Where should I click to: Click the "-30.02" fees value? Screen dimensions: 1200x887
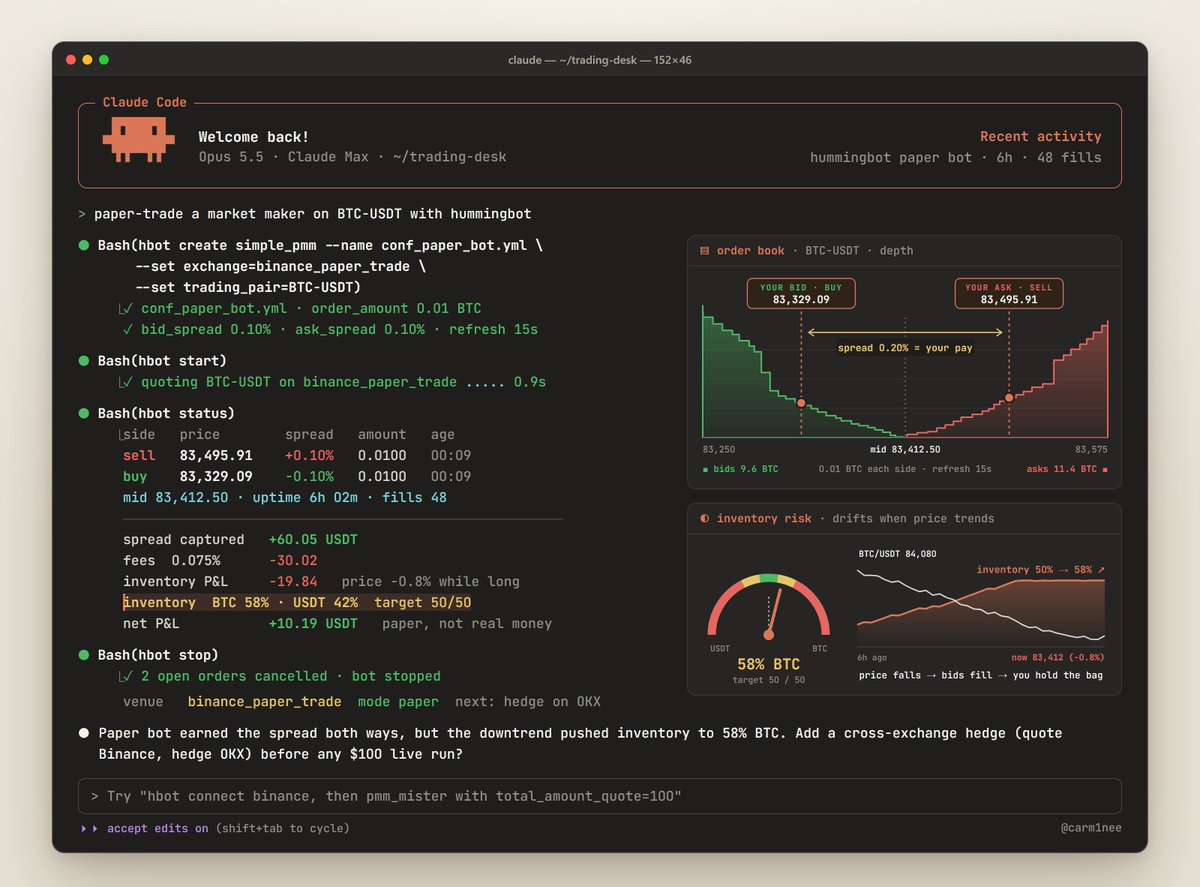[293, 561]
